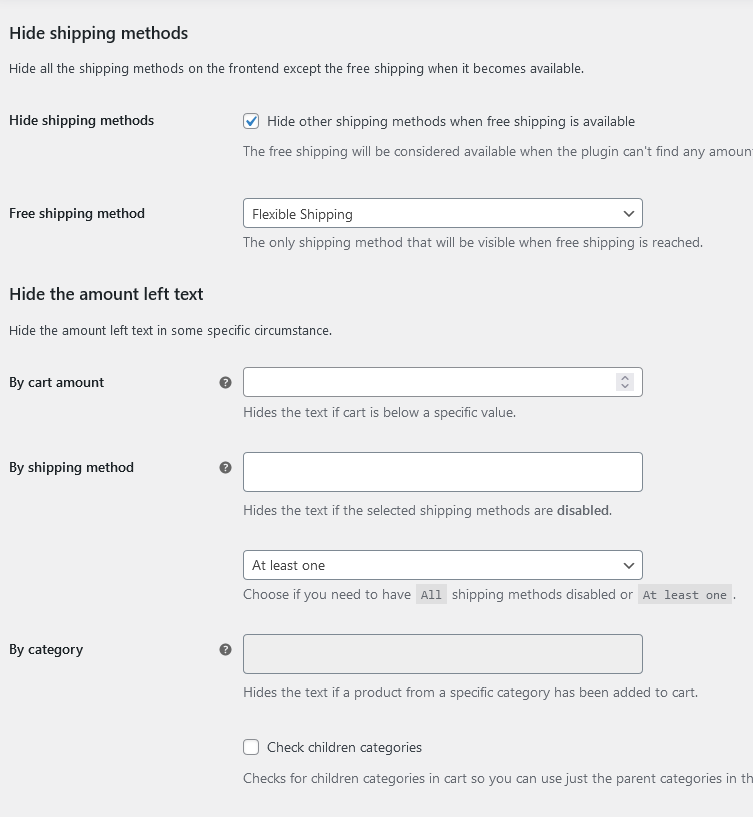Click the By category label
Screen dimensions: 753x817
coord(46,650)
